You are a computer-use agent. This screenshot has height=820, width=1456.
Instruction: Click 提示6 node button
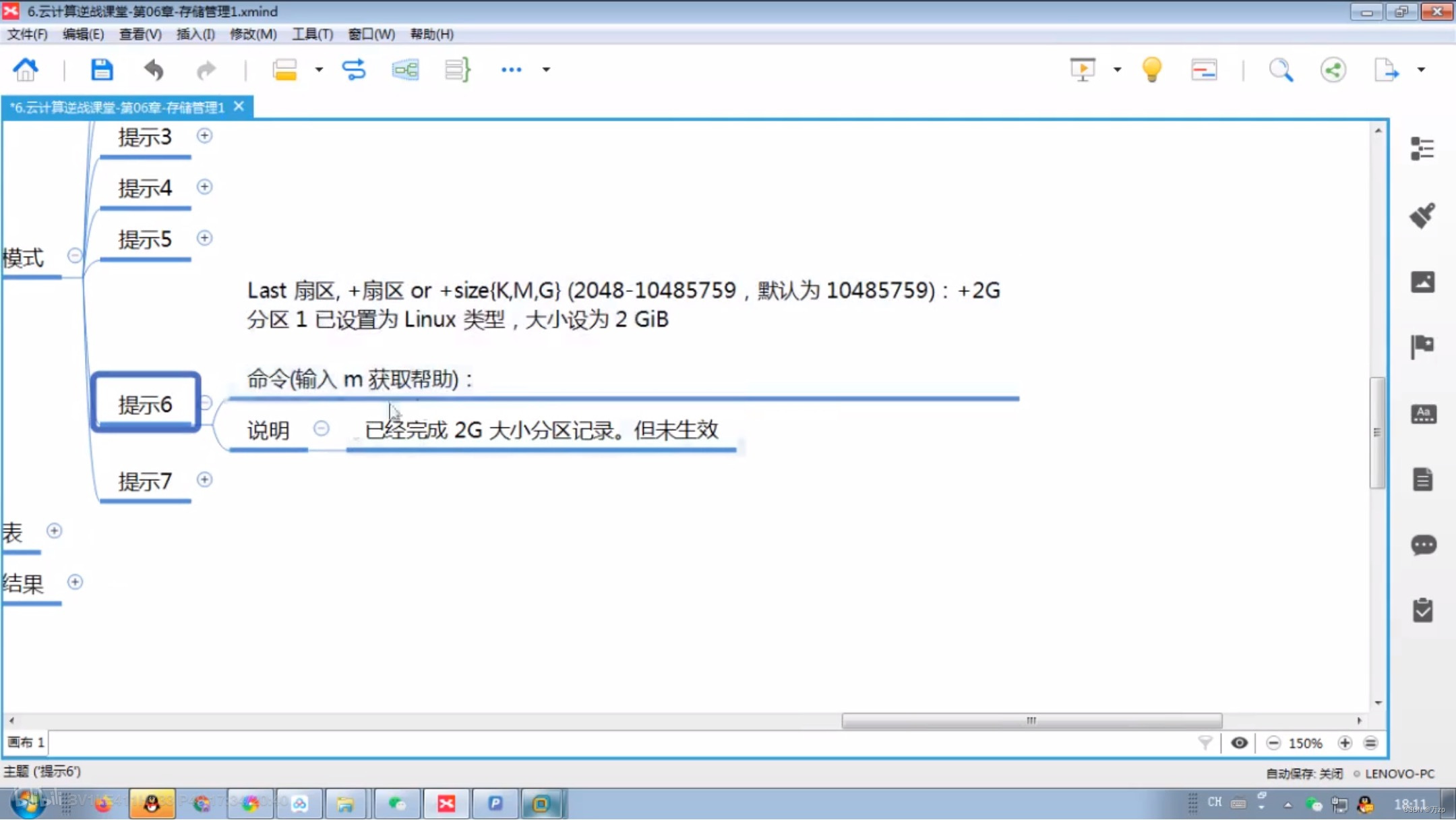pyautogui.click(x=145, y=402)
